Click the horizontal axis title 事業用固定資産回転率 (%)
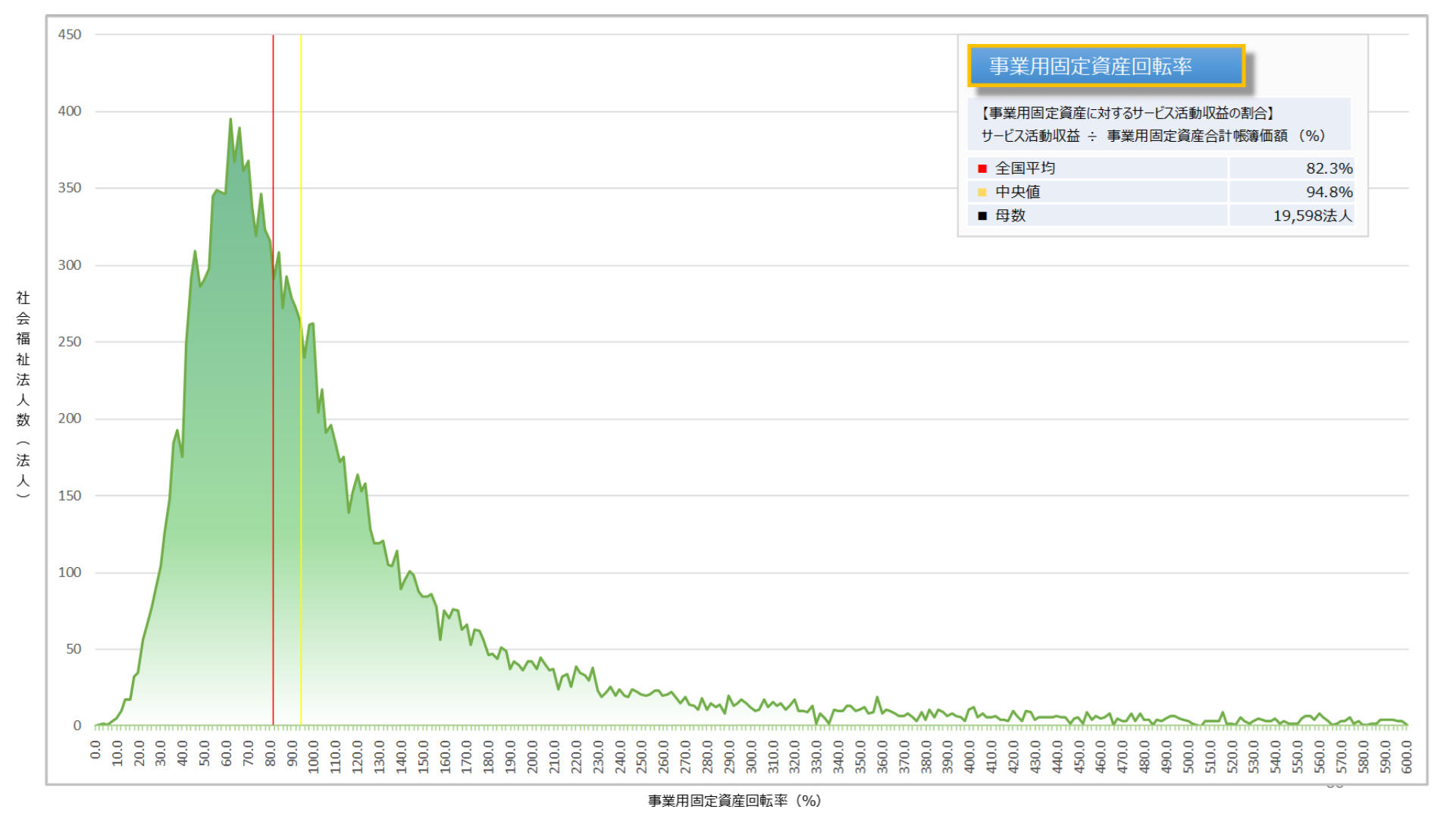Screen dimensions: 1456x819 pyautogui.click(x=734, y=801)
